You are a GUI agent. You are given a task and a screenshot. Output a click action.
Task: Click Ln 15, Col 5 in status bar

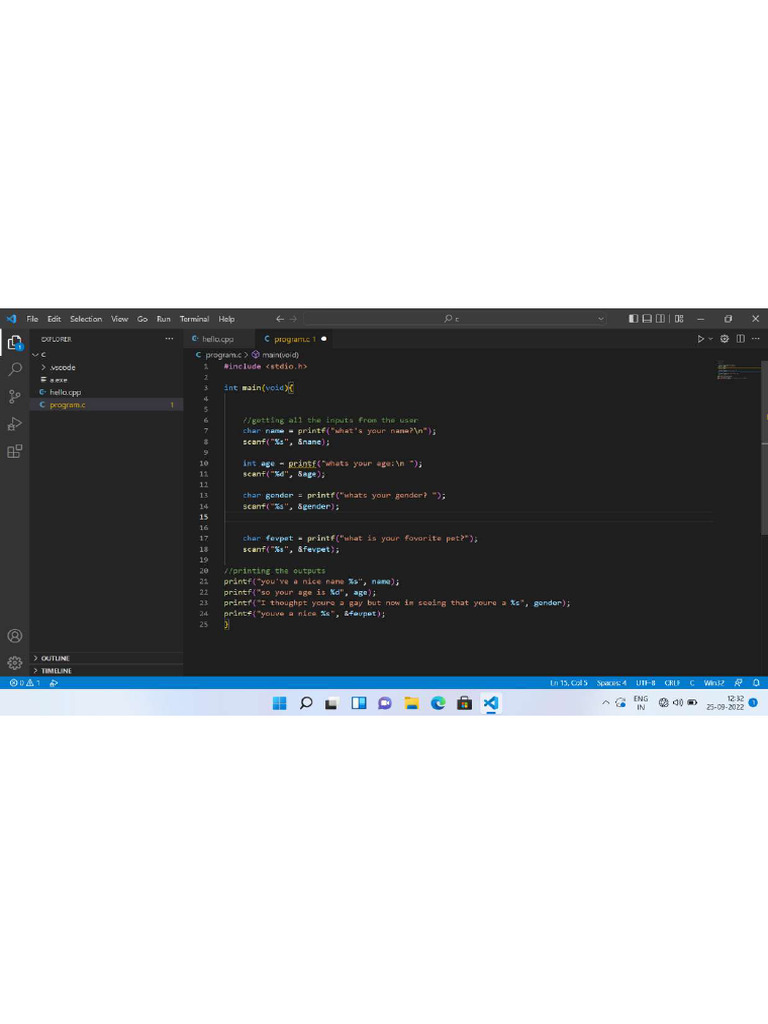[x=568, y=682]
